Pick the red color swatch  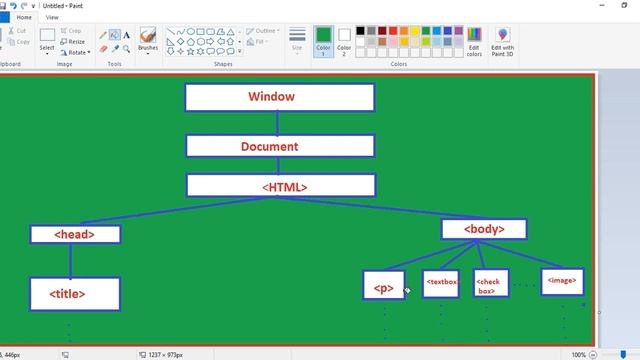pos(393,31)
